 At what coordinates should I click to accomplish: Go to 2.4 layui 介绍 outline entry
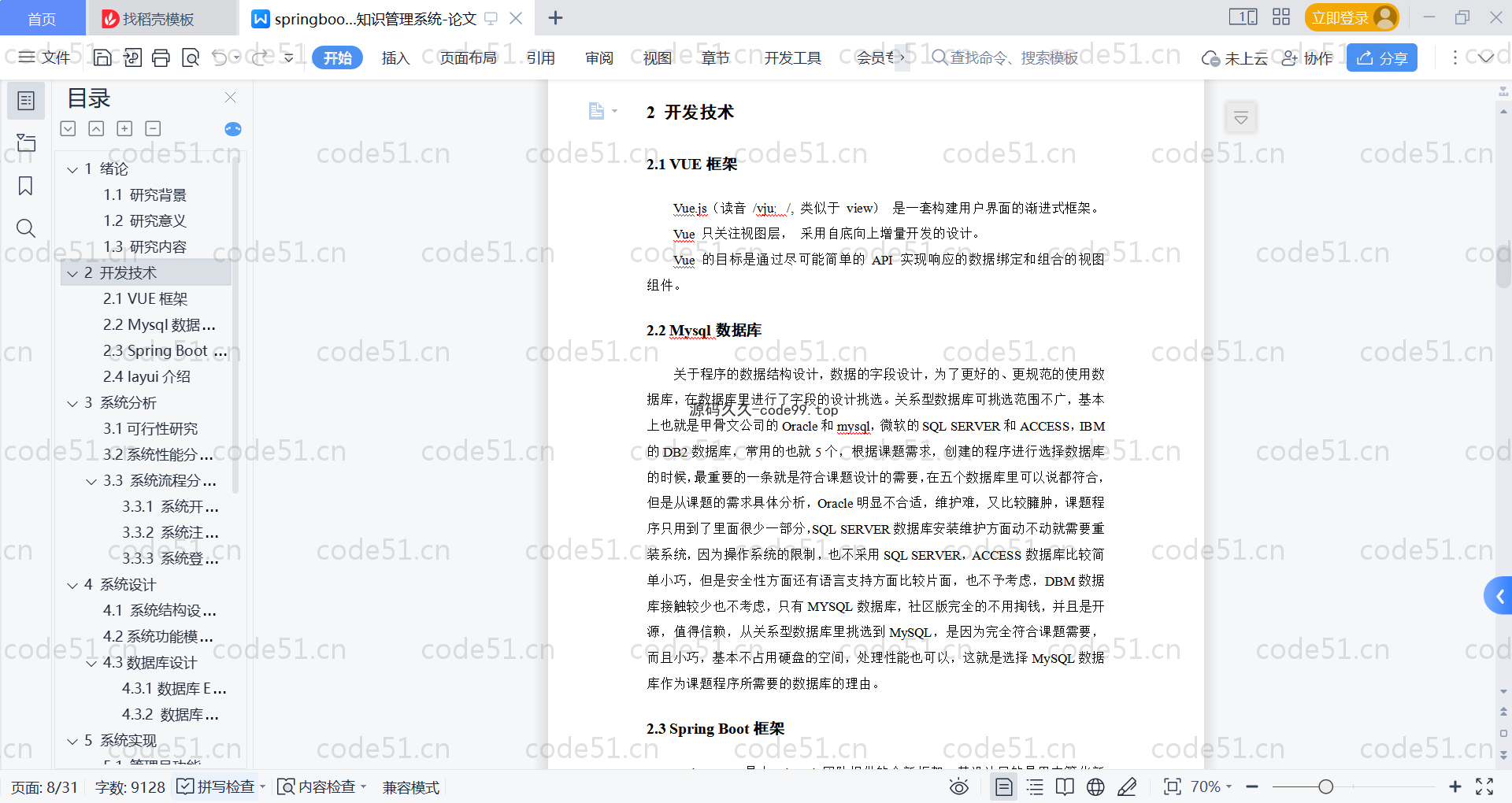click(x=146, y=376)
